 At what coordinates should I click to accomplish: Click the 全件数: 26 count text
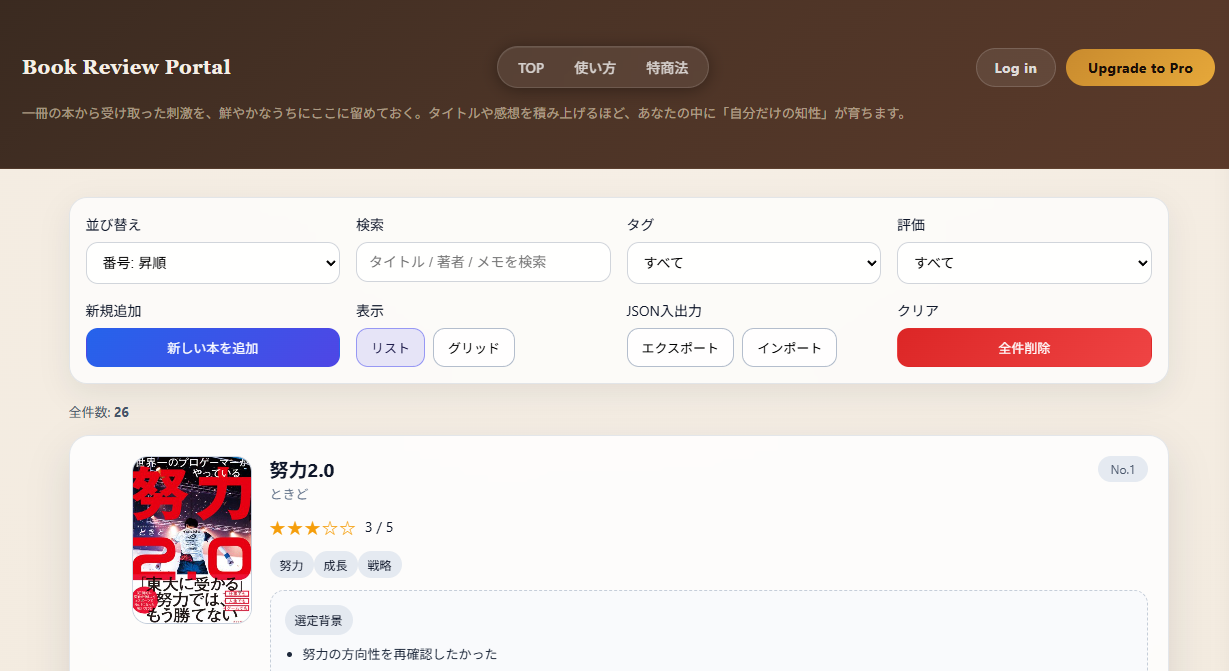tap(99, 412)
